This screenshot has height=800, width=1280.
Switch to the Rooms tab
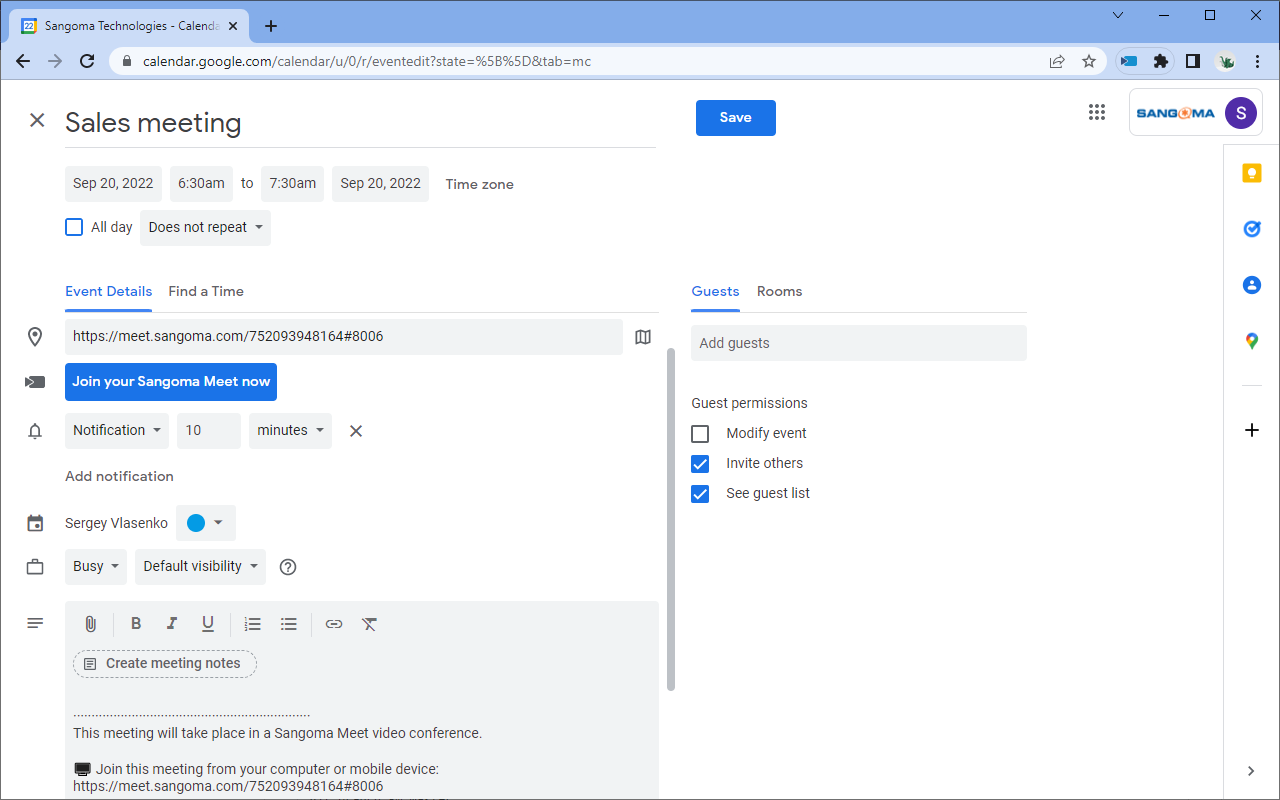779,292
